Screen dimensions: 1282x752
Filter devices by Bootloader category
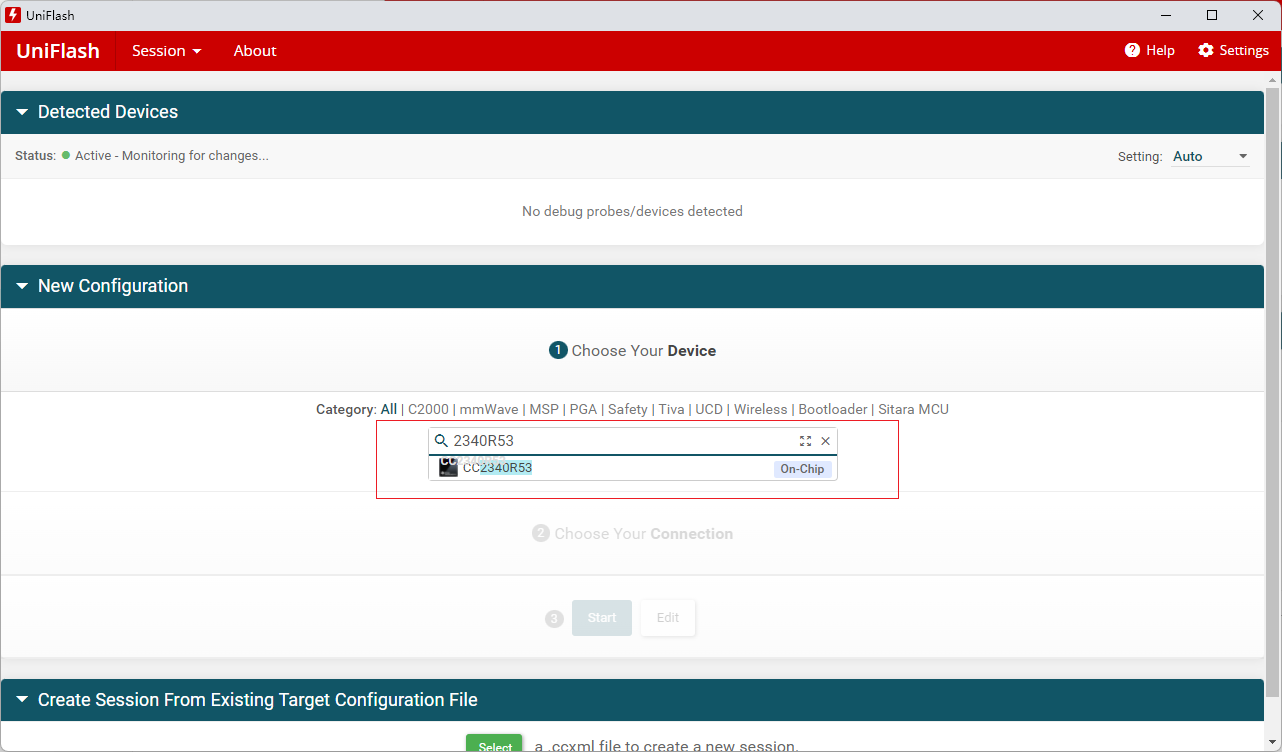(833, 409)
